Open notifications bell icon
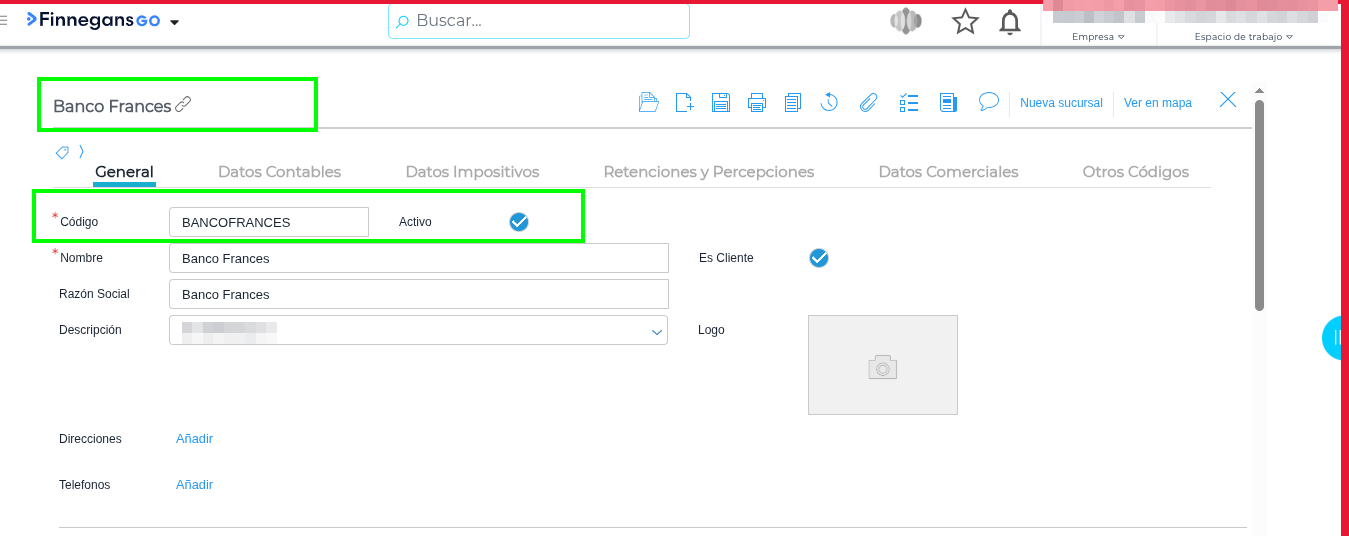 coord(1010,22)
